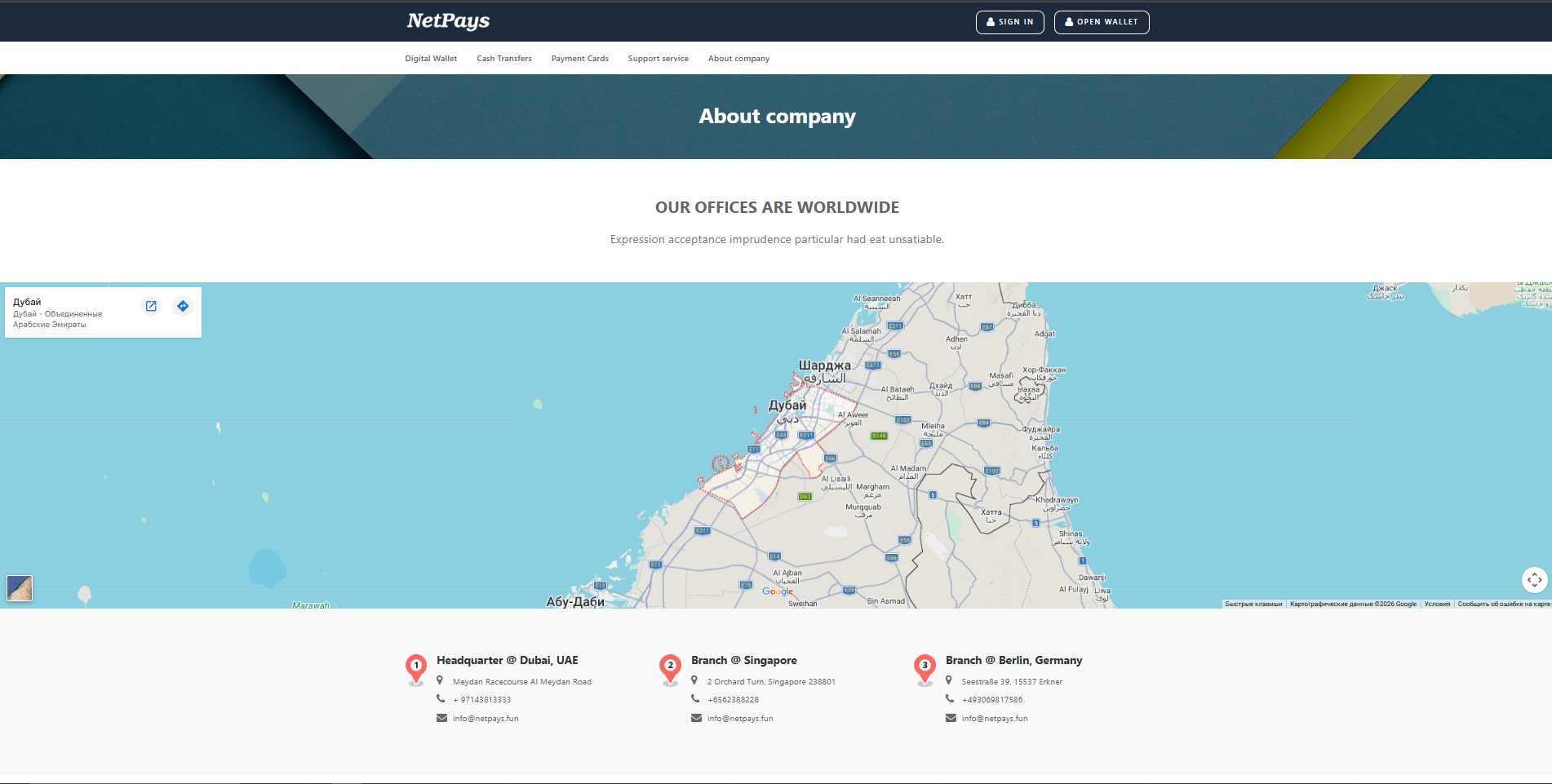Click the Open Wallet button

coord(1102,22)
